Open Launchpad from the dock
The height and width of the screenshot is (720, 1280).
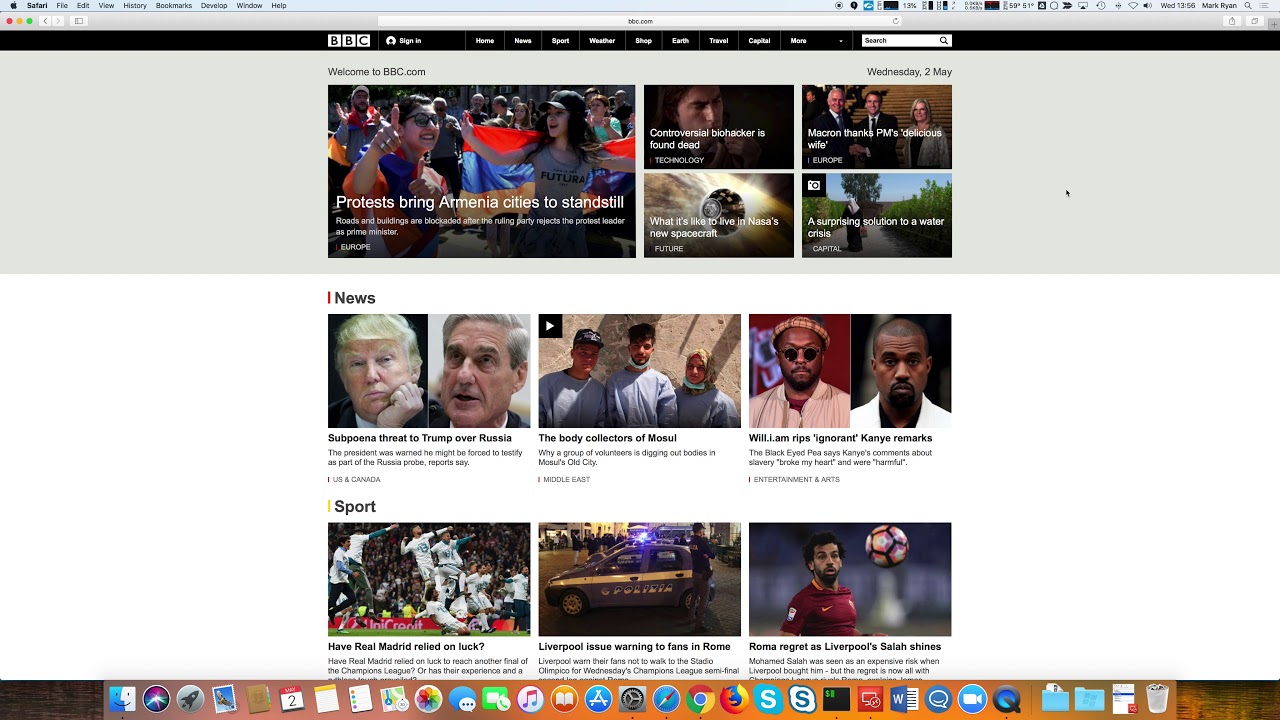coord(190,699)
